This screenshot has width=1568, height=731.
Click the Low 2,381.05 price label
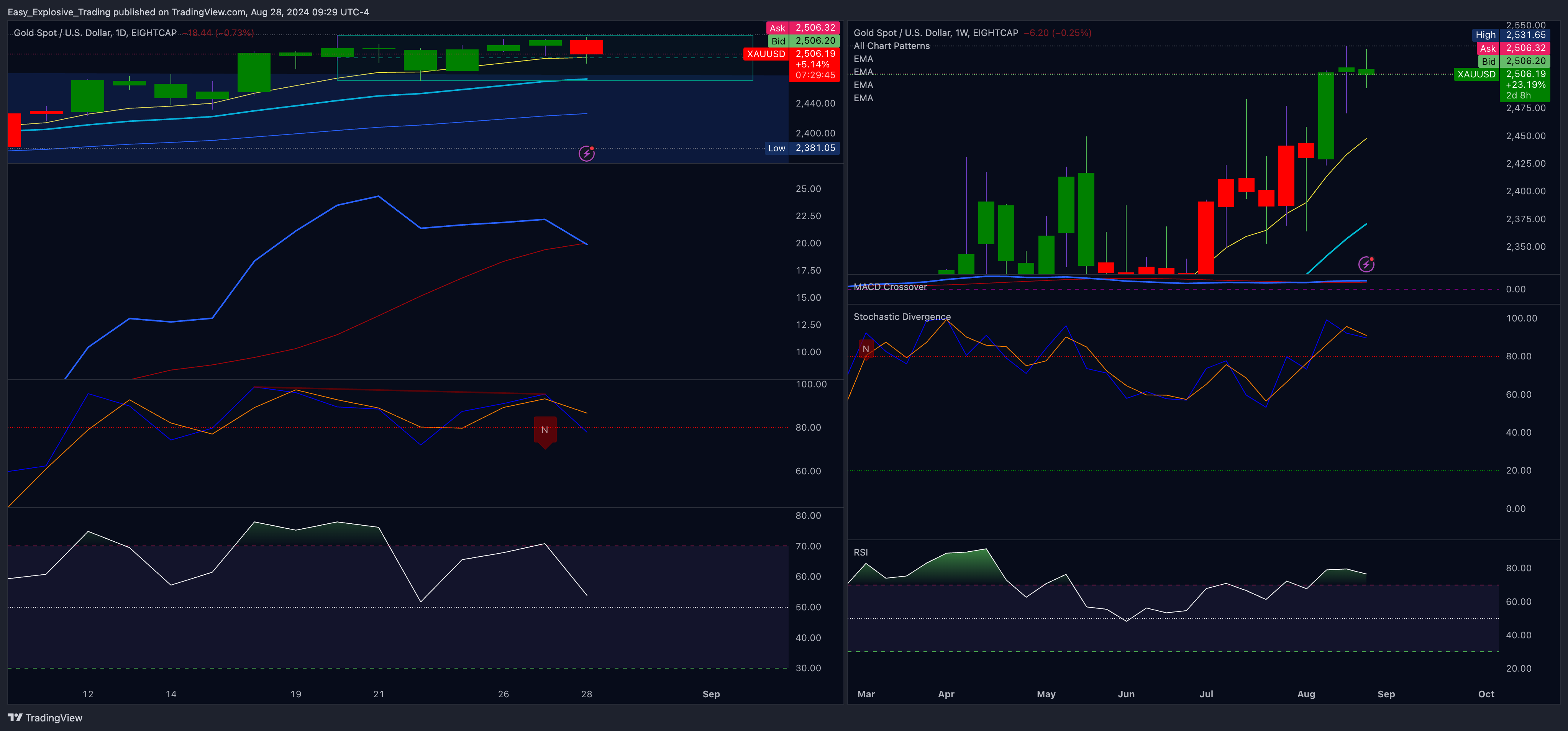point(803,148)
